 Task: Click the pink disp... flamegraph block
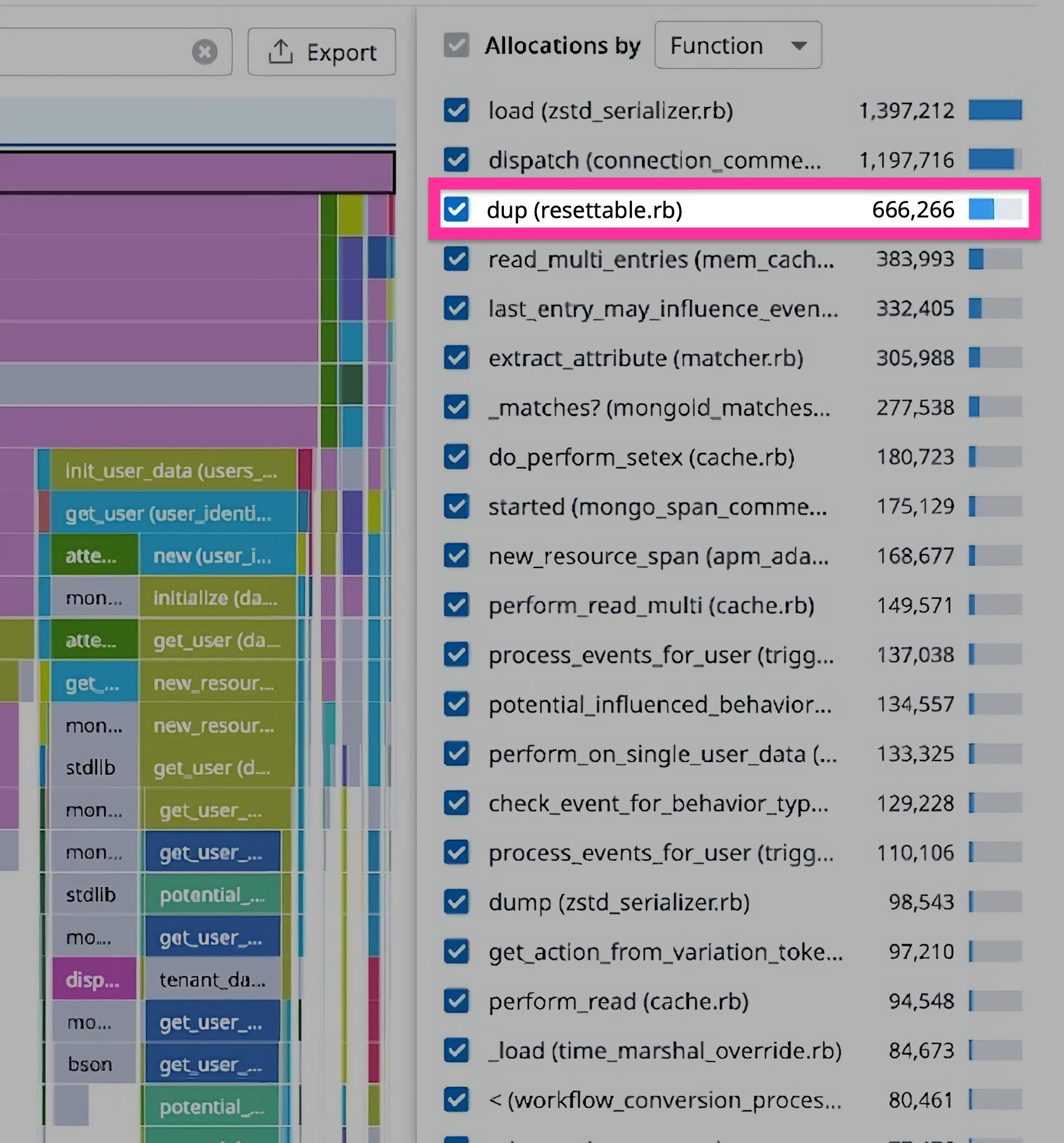point(94,980)
